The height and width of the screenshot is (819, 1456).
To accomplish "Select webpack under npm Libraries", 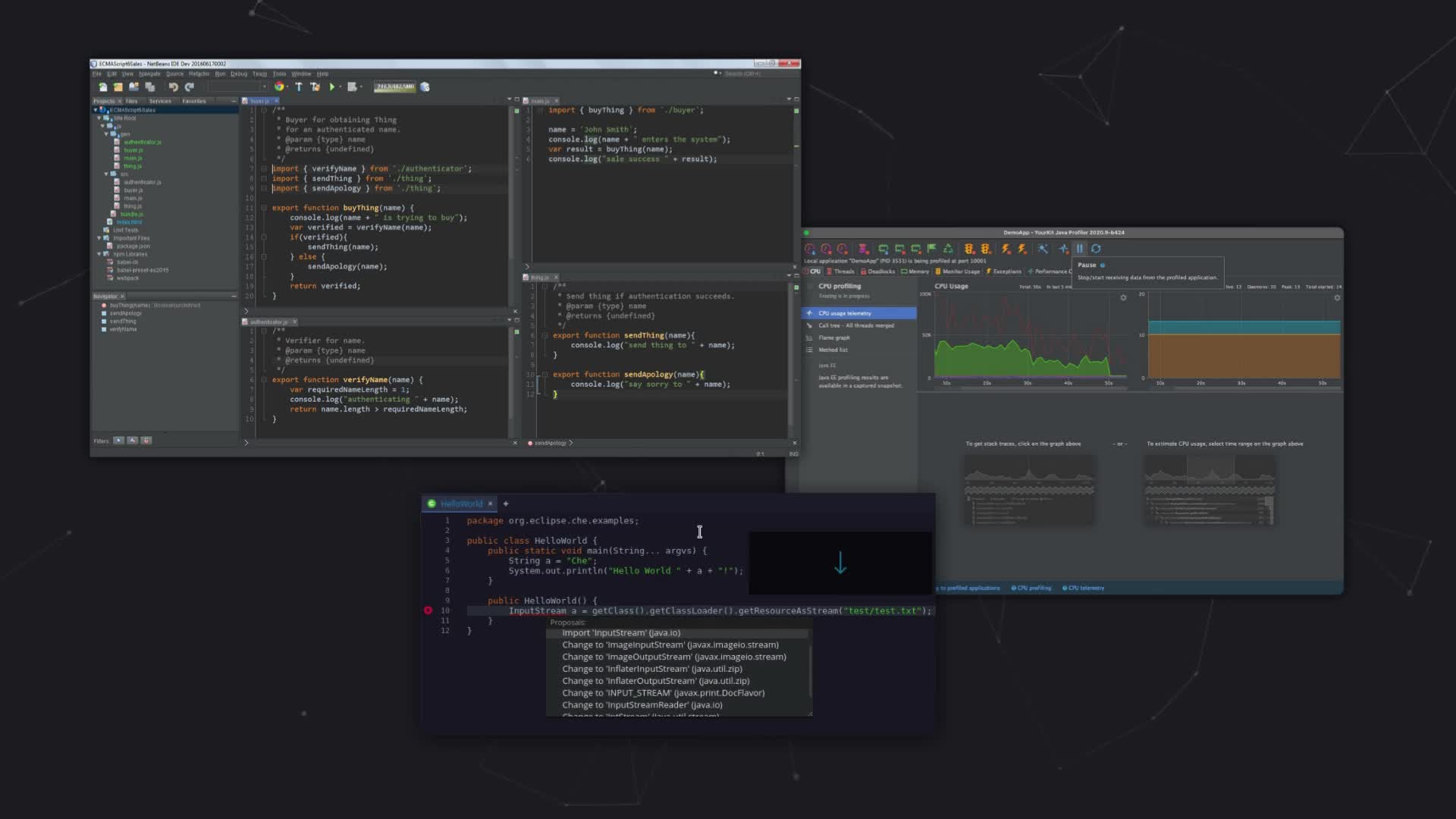I will [128, 278].
